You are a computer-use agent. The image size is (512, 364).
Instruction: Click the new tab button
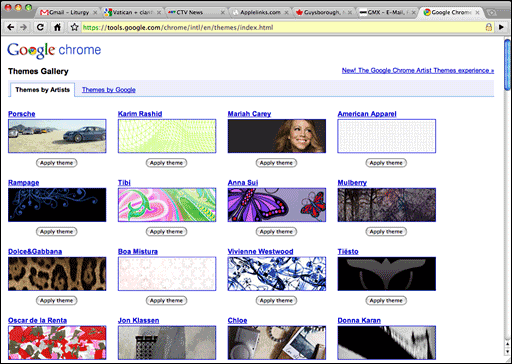click(x=492, y=12)
